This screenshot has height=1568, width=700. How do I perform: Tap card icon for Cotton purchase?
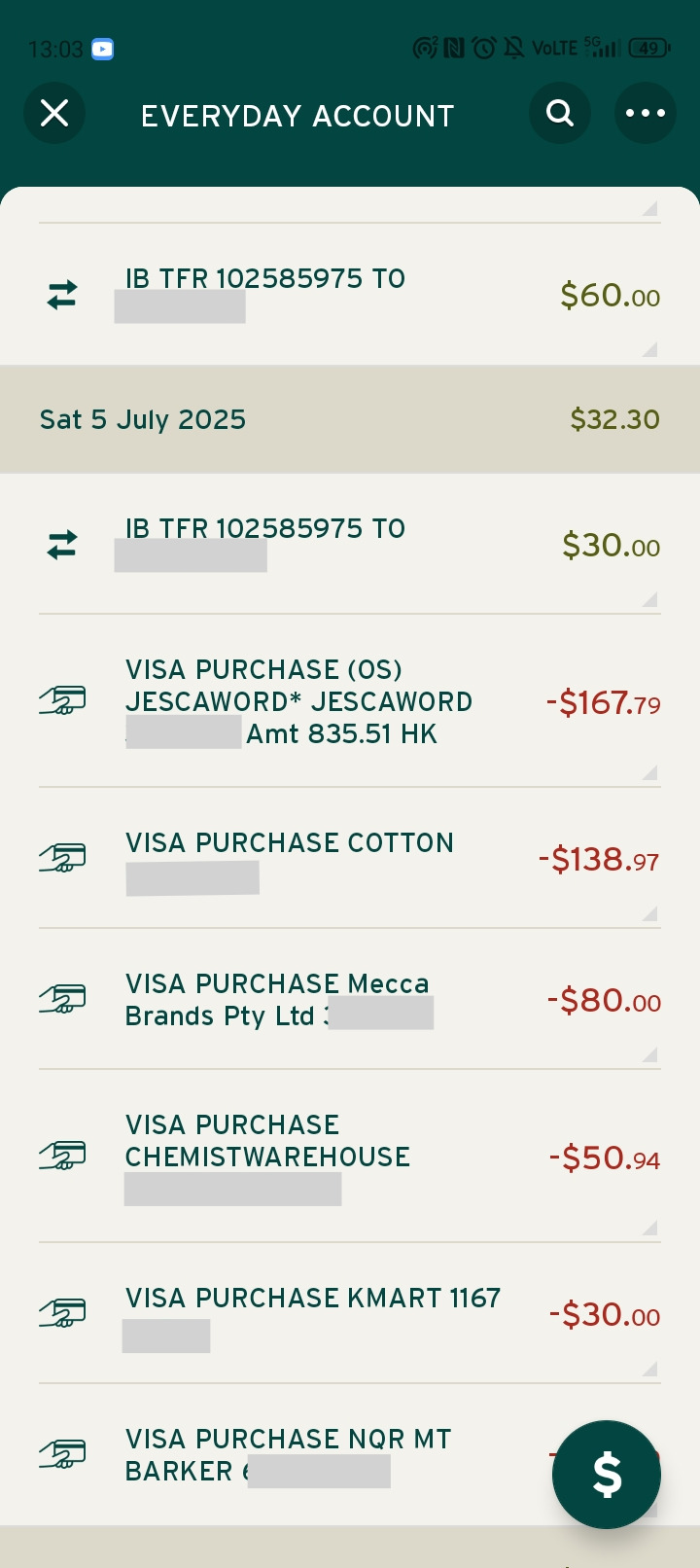[x=62, y=858]
